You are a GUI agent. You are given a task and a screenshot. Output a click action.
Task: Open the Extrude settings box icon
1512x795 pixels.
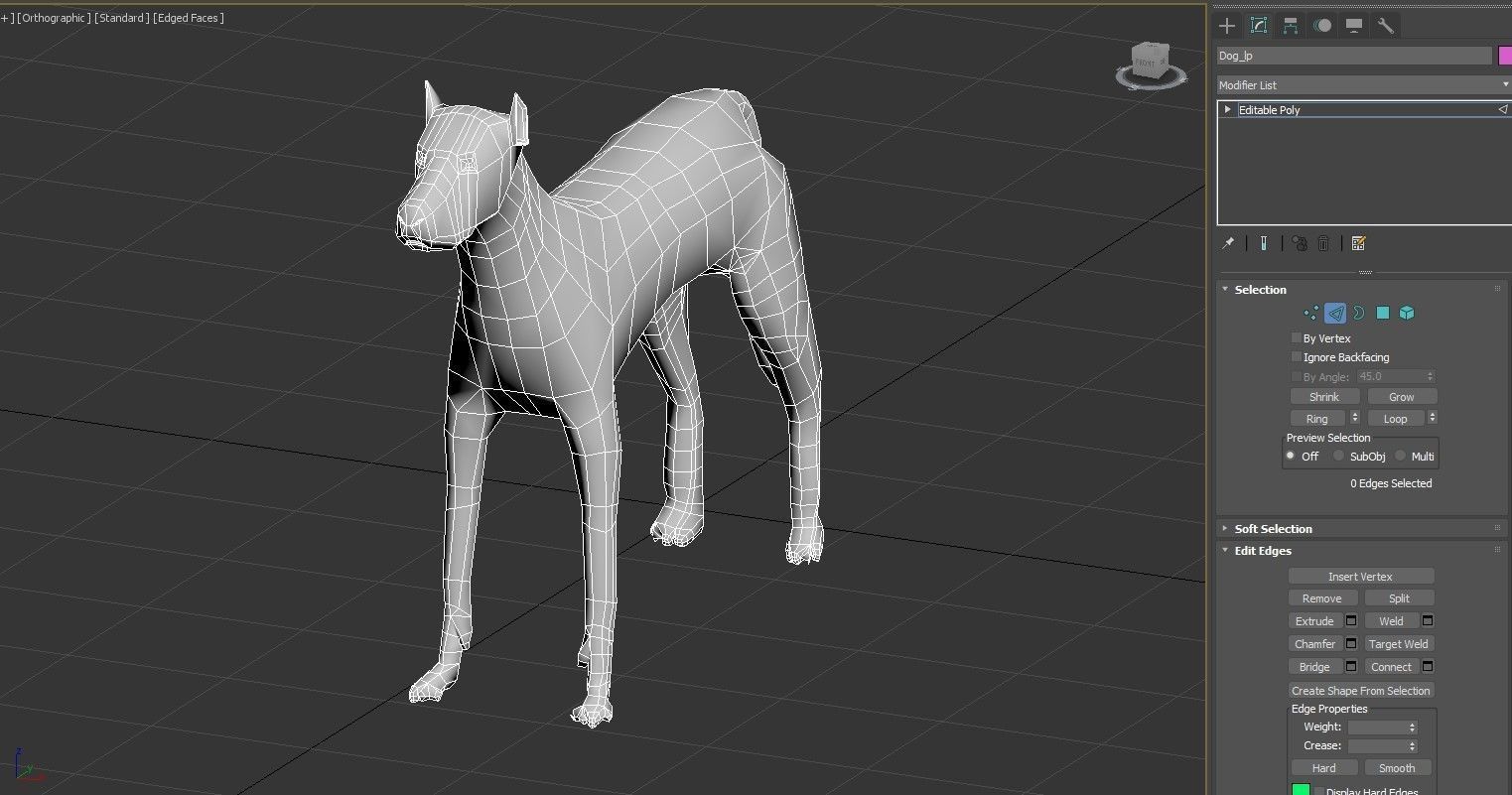[1351, 621]
